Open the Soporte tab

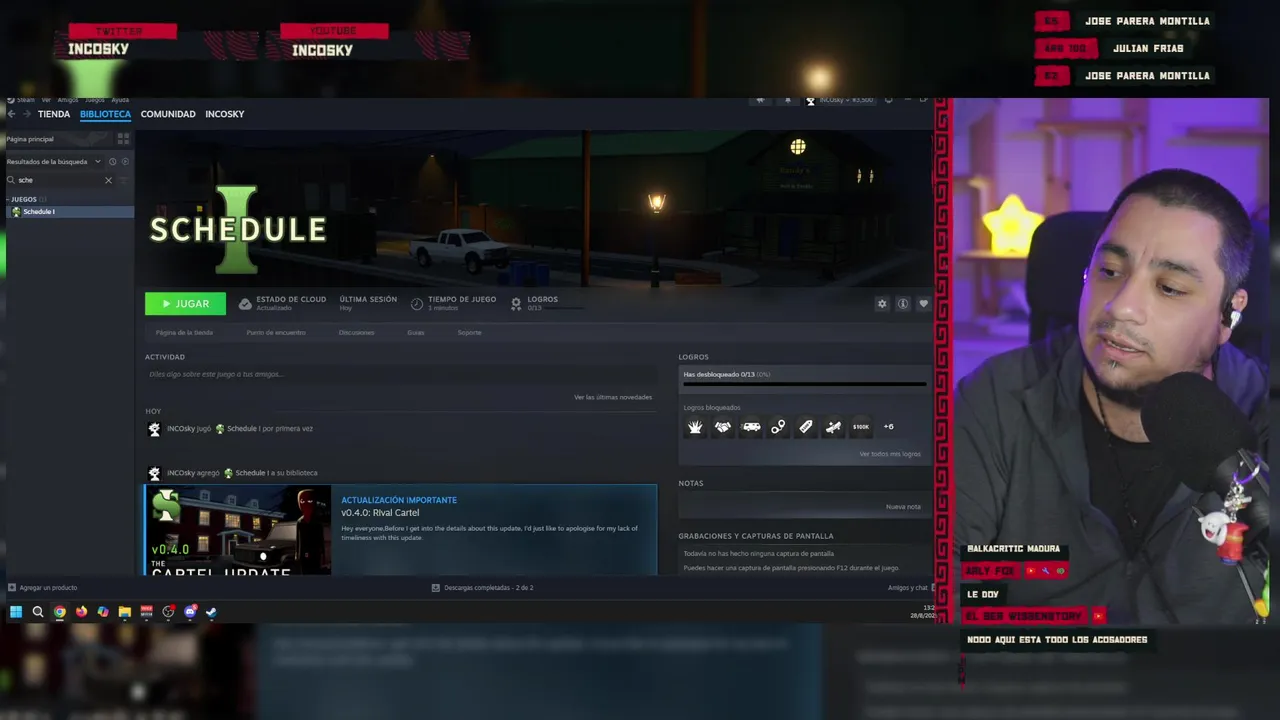click(469, 332)
